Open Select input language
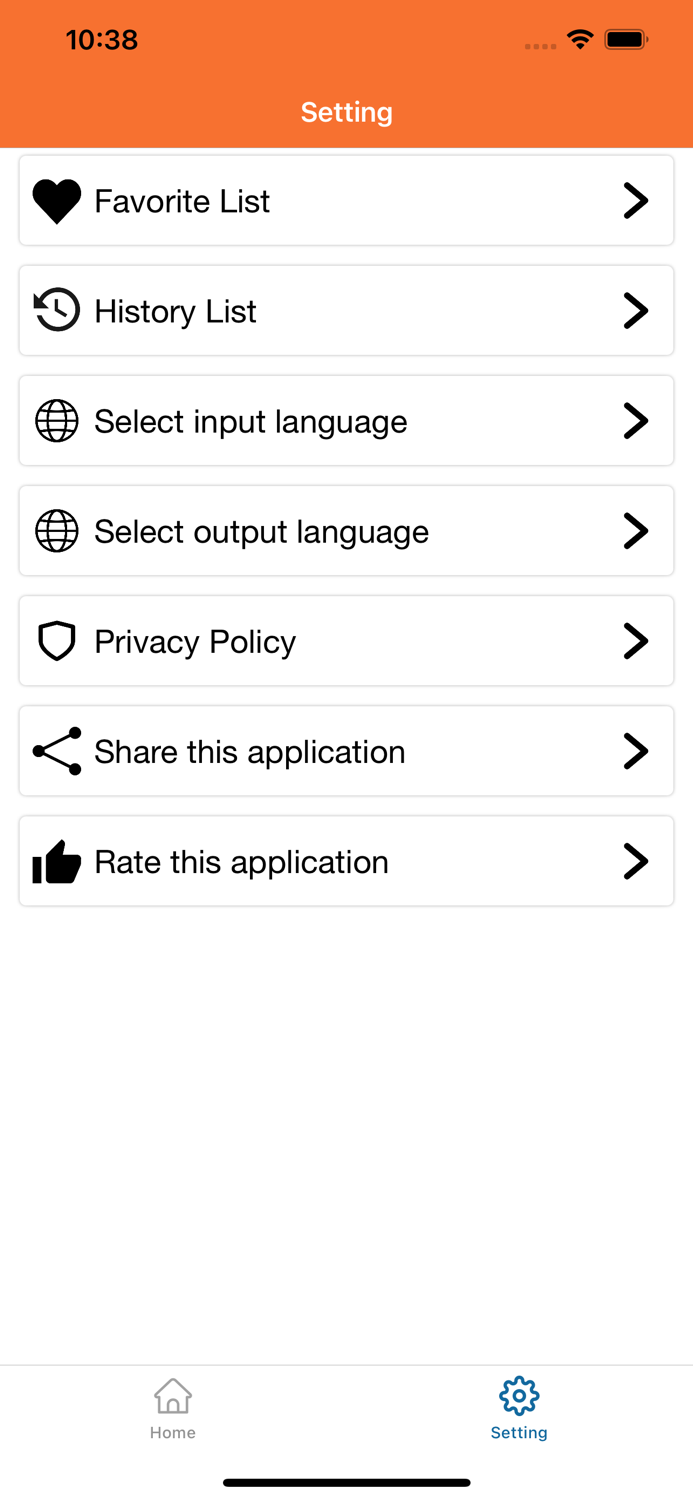 click(346, 420)
